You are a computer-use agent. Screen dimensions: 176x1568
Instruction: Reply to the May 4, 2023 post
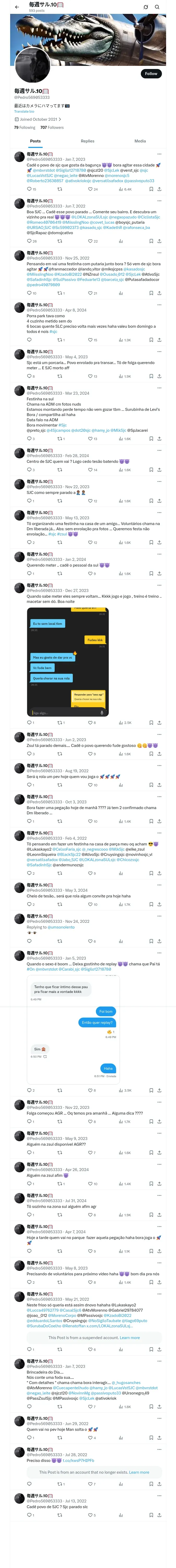click(29, 376)
